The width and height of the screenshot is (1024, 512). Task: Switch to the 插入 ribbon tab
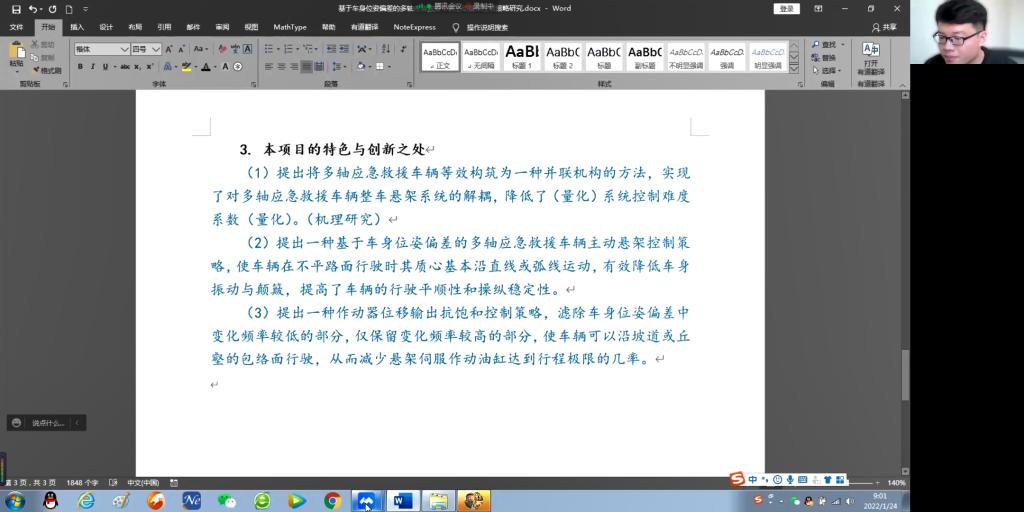77,27
